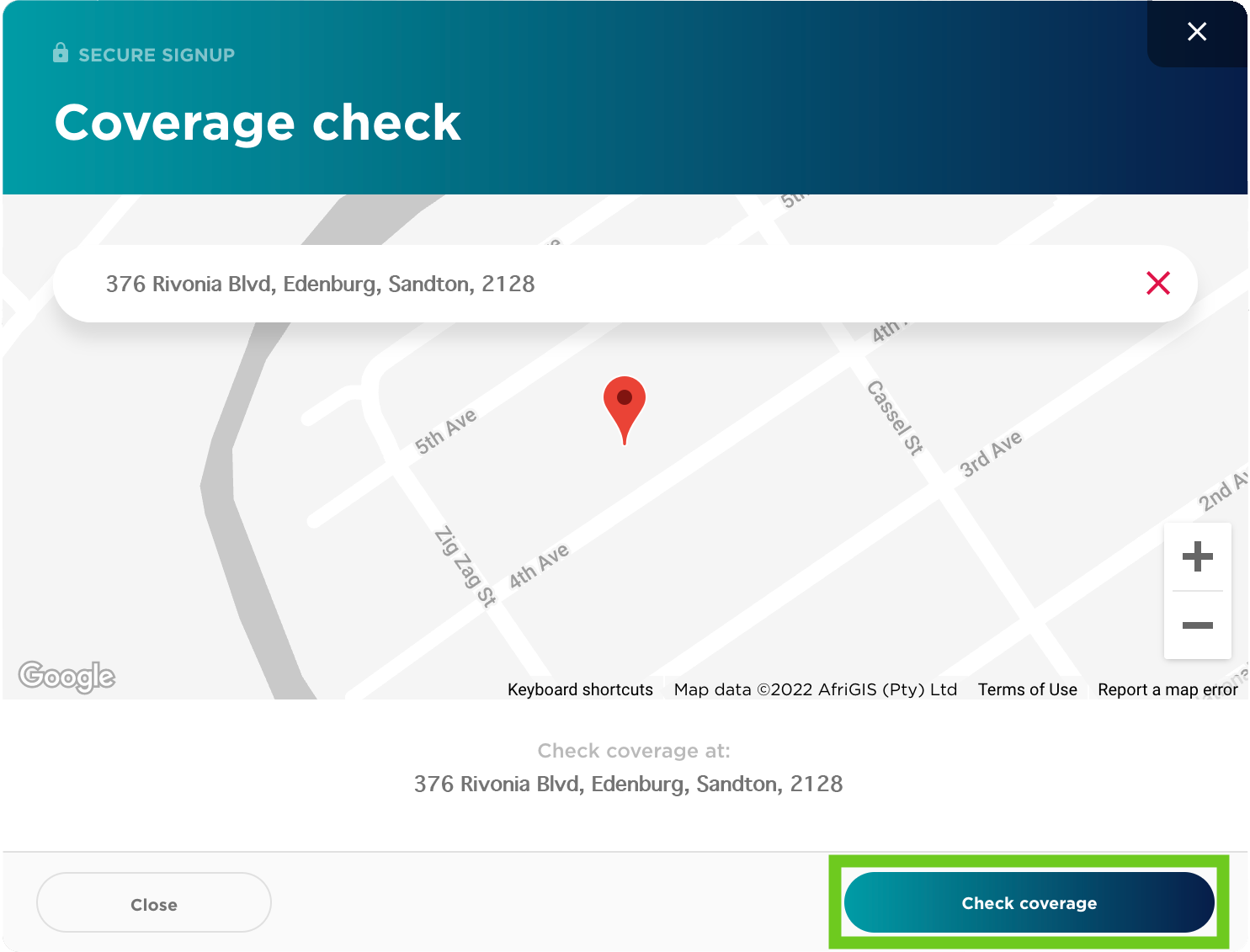Screen dimensions: 1250x952
Task: Click the Zig Zag St map label
Action: point(465,566)
